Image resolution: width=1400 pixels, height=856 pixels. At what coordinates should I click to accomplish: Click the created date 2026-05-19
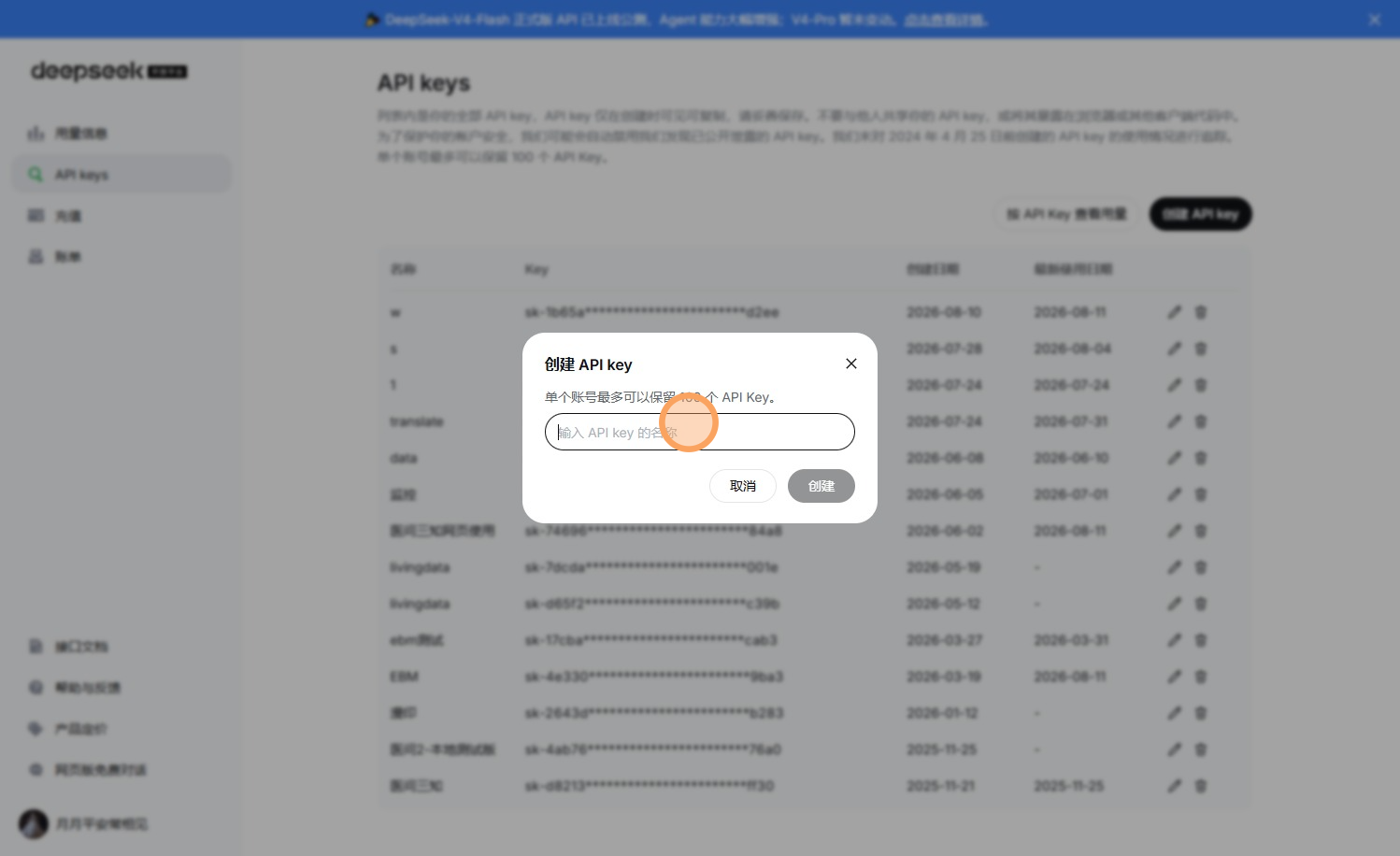click(x=944, y=567)
